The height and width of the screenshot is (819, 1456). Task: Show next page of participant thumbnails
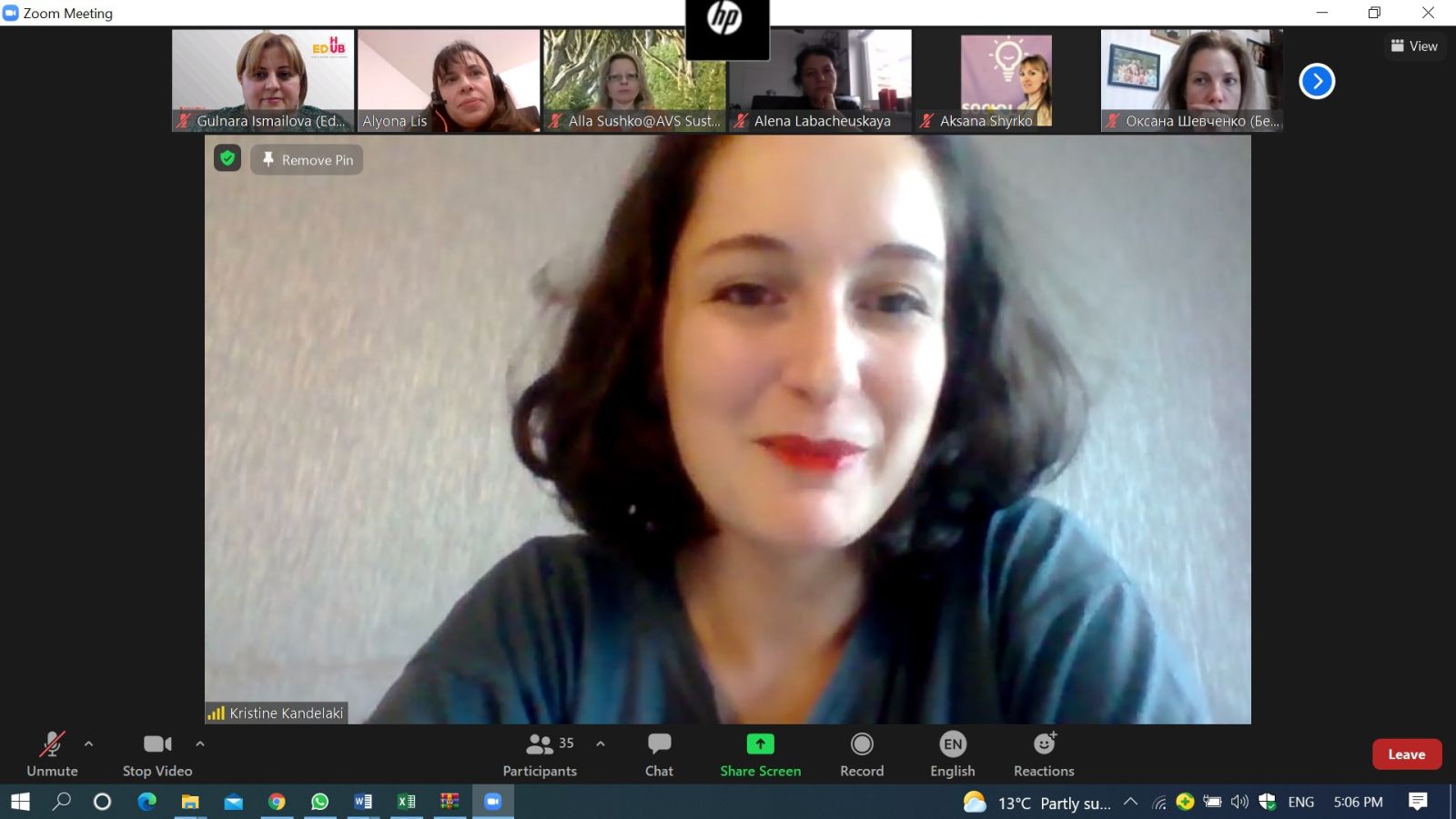[x=1316, y=81]
